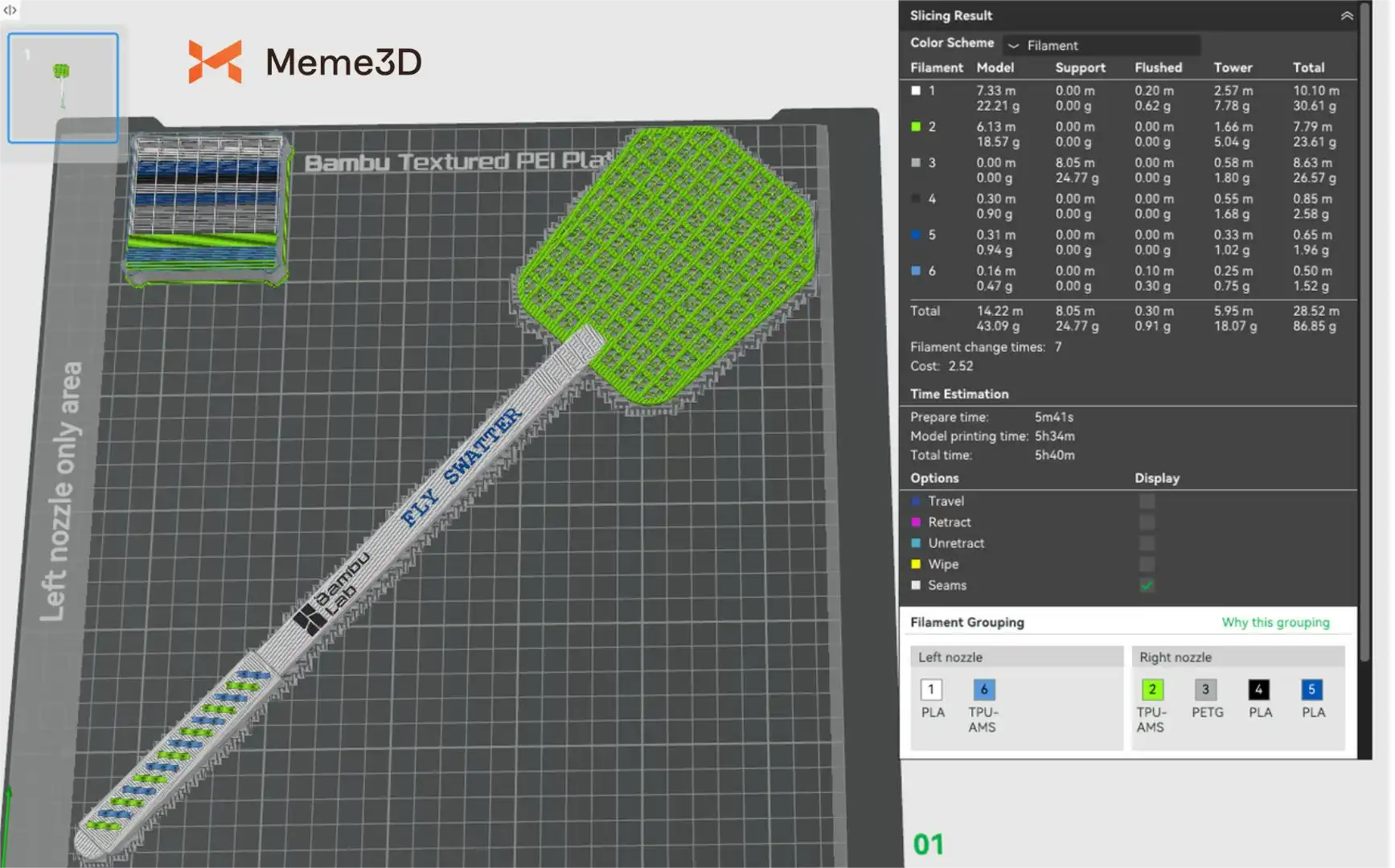Enable the Wipe display checkbox
1395x868 pixels.
click(1147, 564)
